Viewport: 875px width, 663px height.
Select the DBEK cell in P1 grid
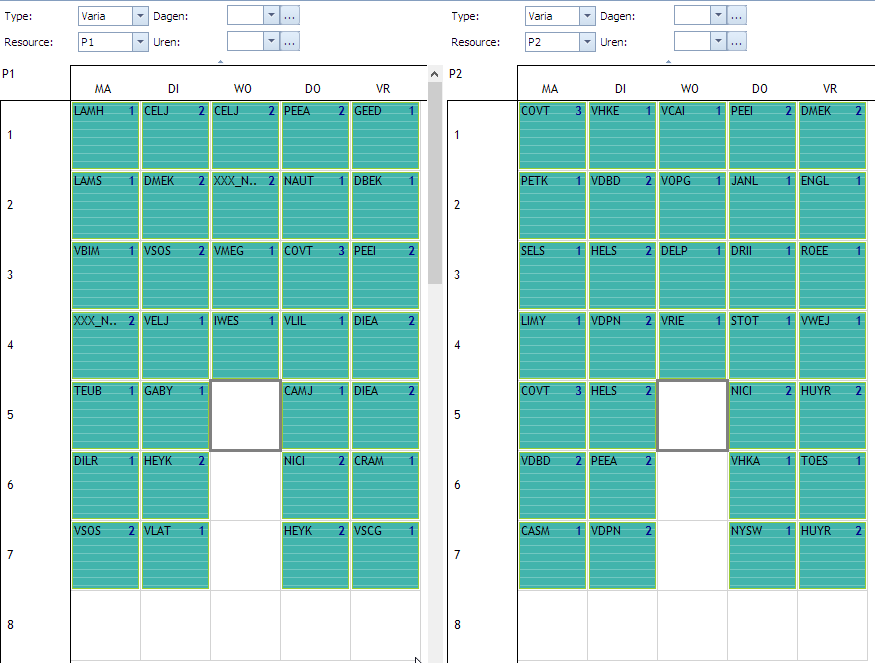tap(386, 205)
